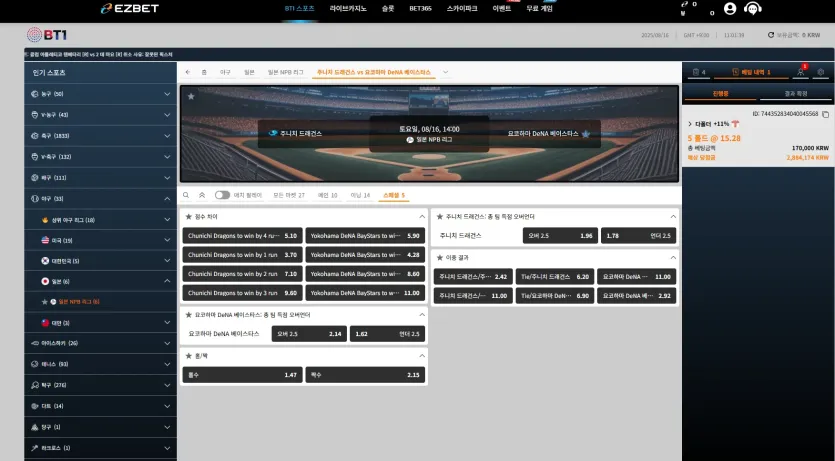Expand the 농구 (50) sidebar category

(x=100, y=94)
